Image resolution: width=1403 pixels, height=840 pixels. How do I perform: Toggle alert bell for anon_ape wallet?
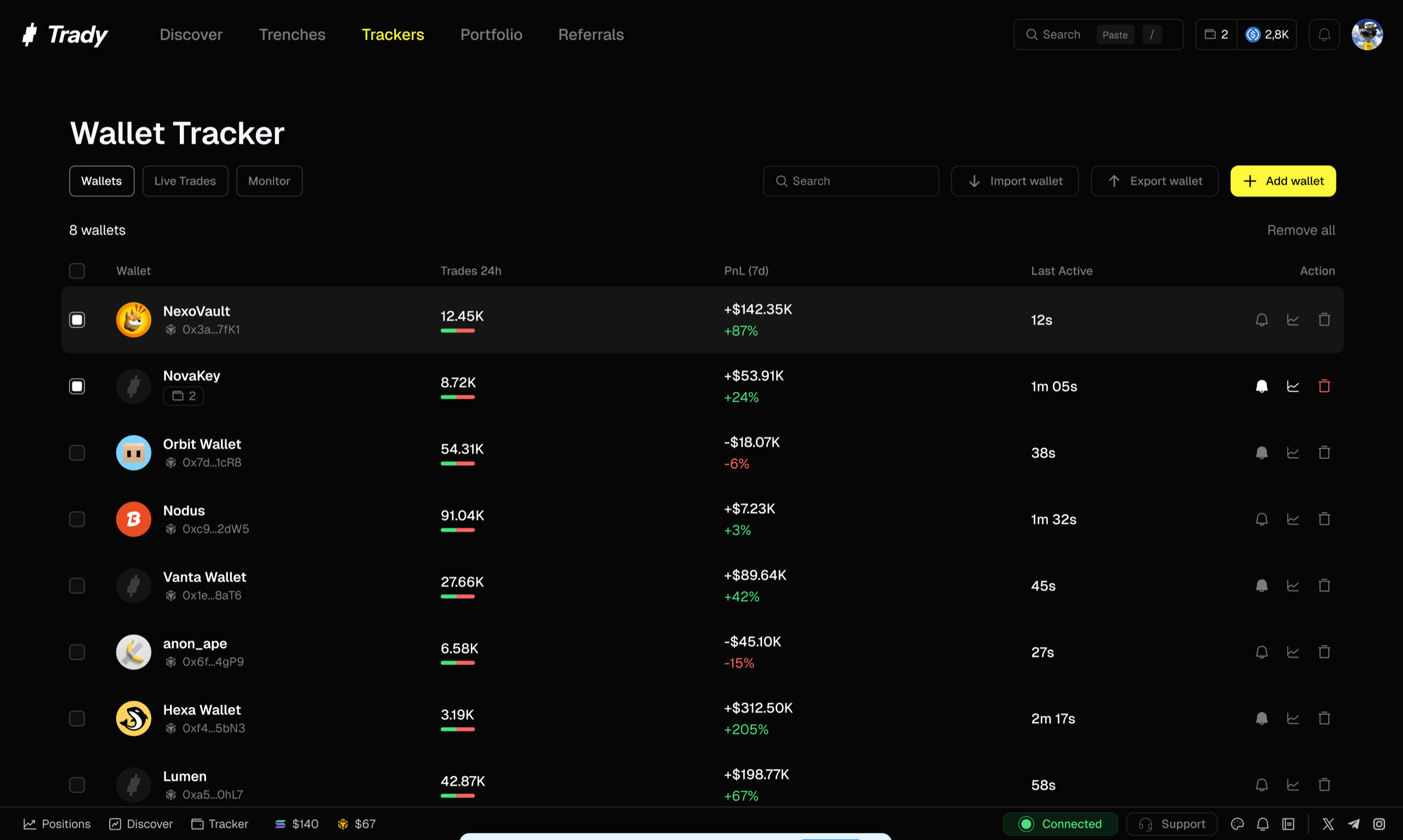click(x=1262, y=652)
